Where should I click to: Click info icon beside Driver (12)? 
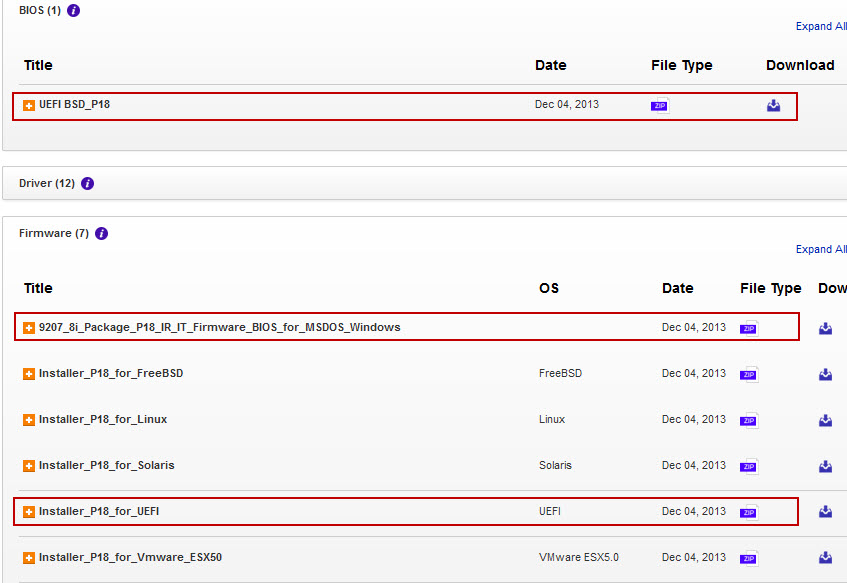point(87,184)
